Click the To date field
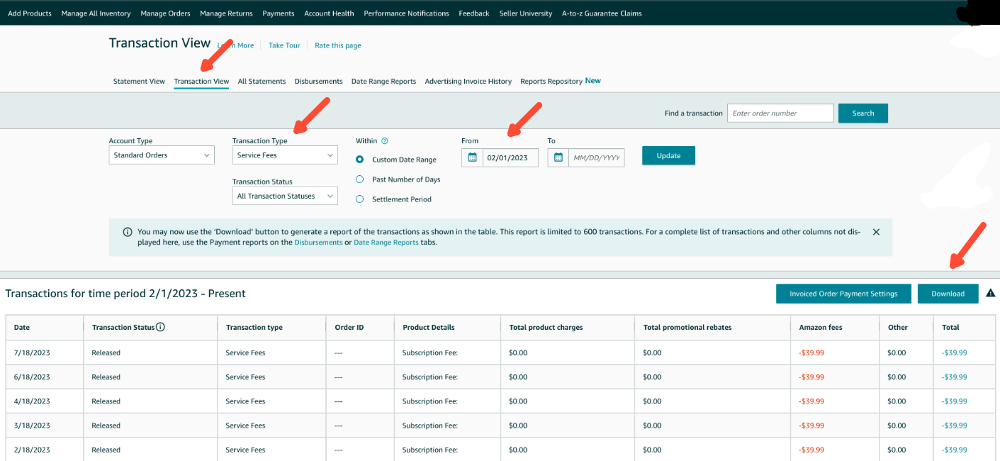Image resolution: width=1000 pixels, height=461 pixels. pyautogui.click(x=596, y=157)
